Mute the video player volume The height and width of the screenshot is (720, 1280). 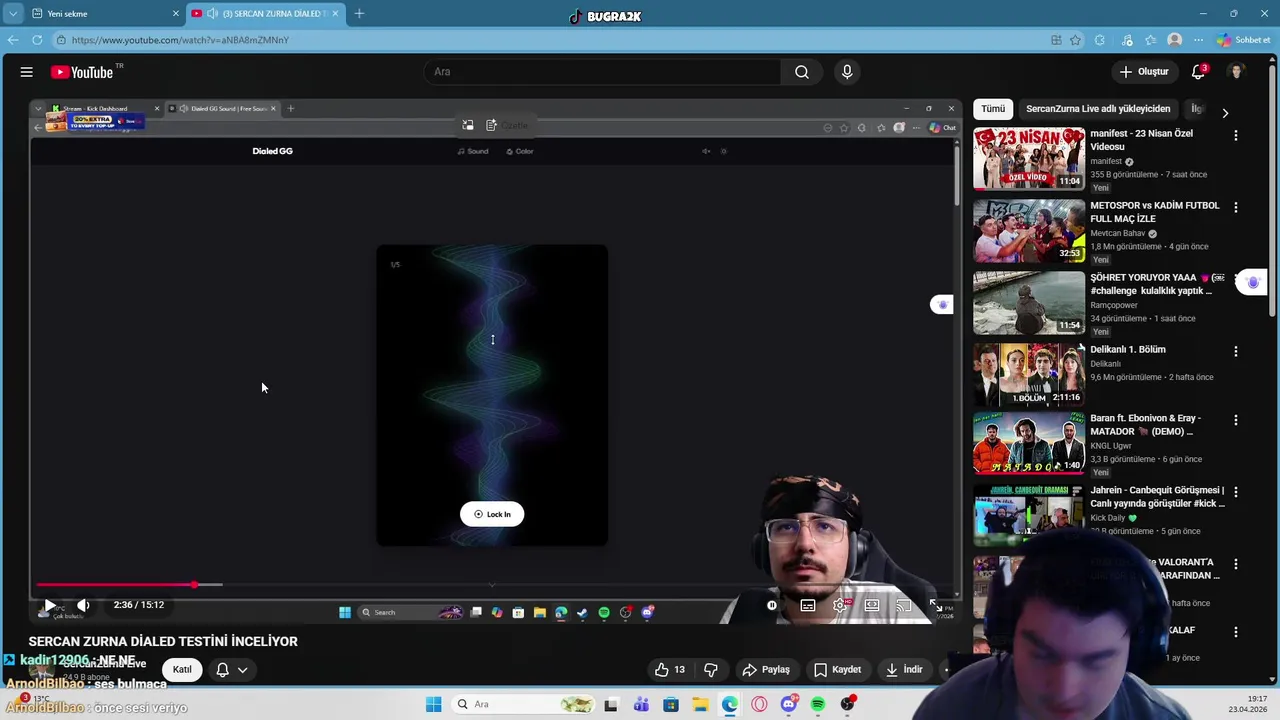tap(83, 605)
